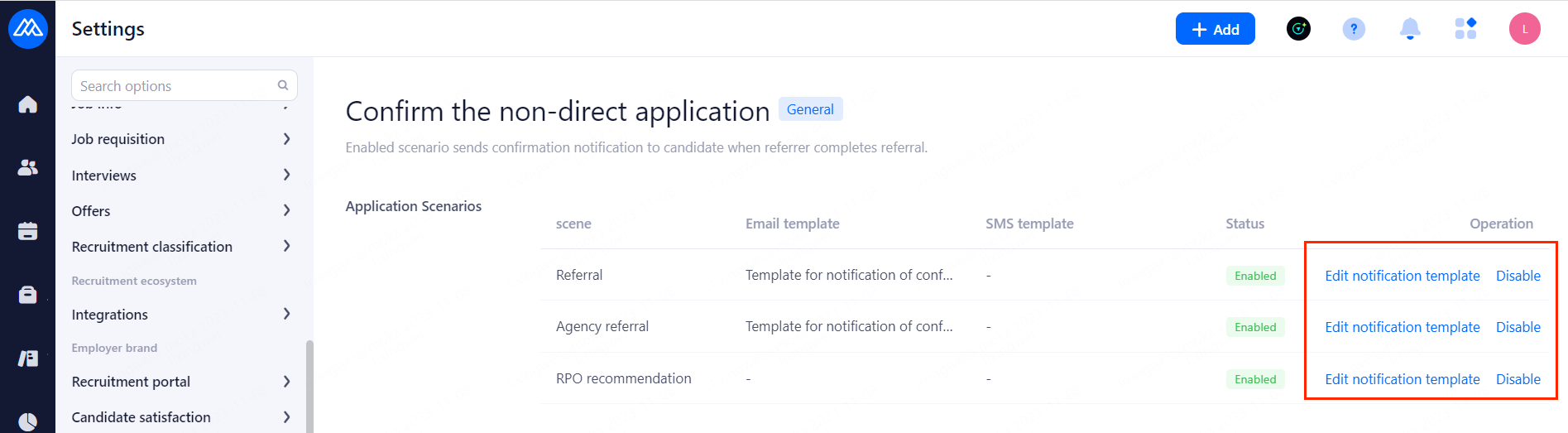This screenshot has width=1568, height=433.
Task: Expand the Interviews settings section
Action: pyautogui.click(x=180, y=176)
